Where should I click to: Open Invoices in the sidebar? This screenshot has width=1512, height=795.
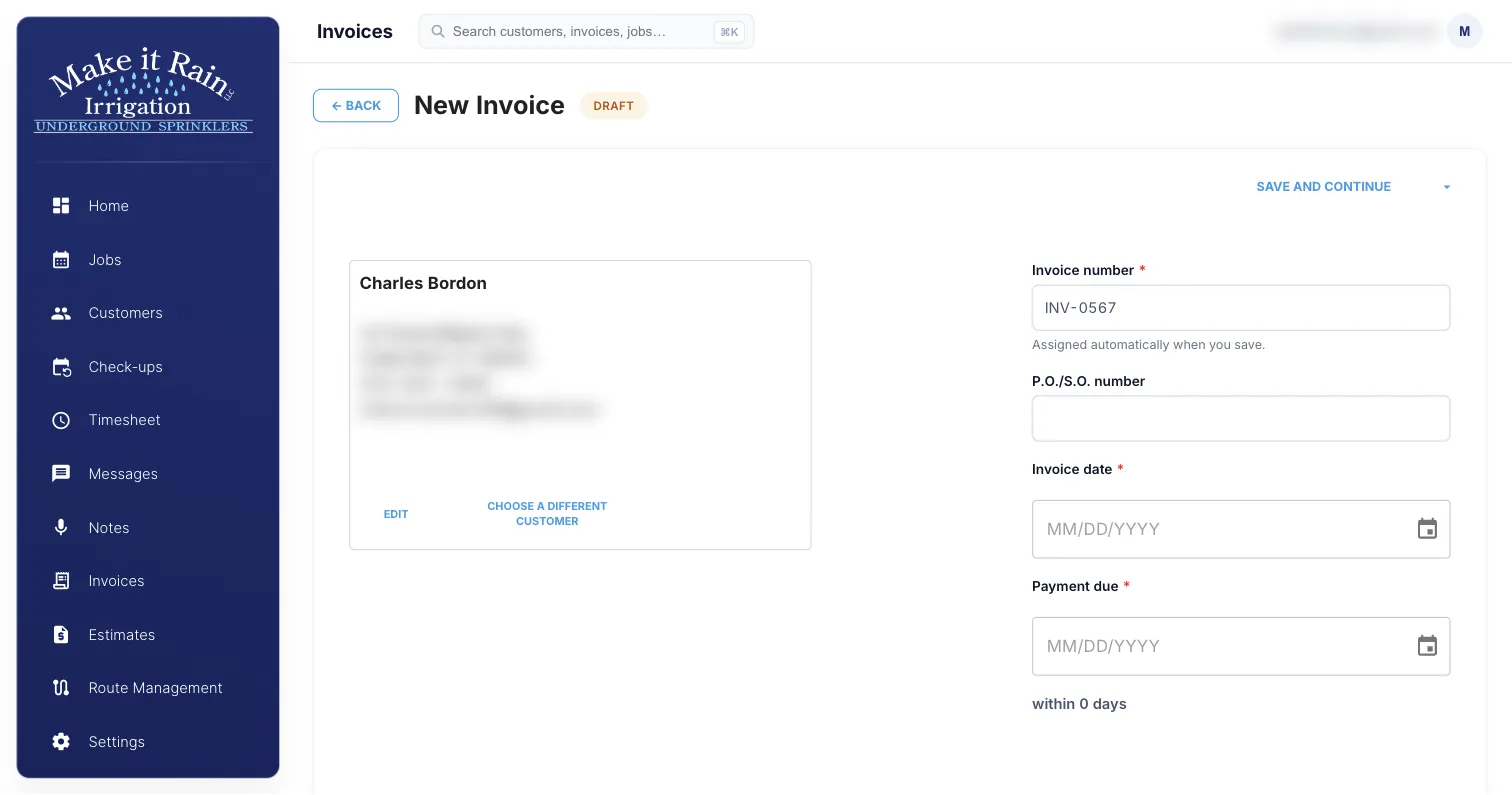(x=116, y=581)
